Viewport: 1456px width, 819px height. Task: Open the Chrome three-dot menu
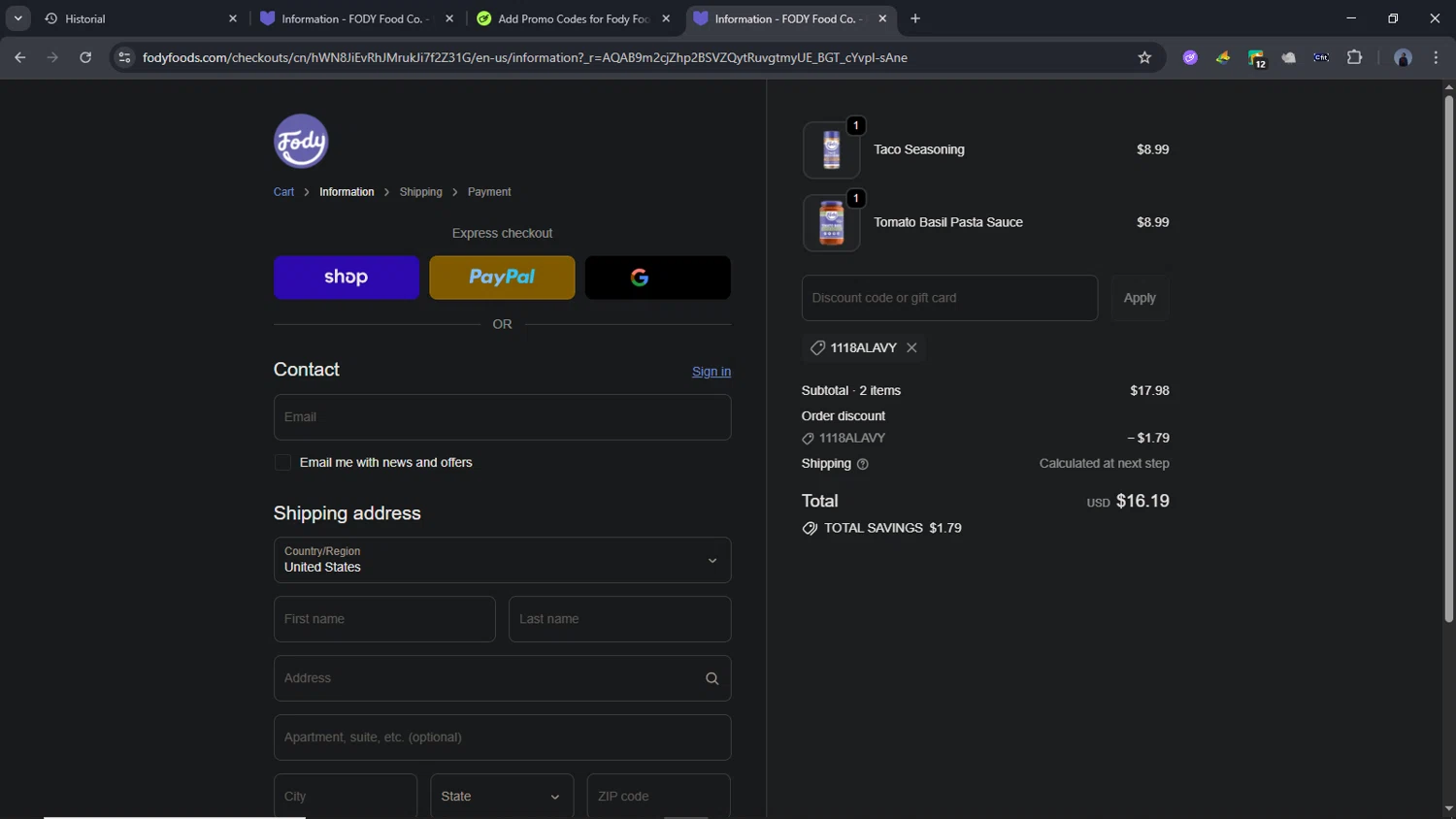(x=1436, y=57)
